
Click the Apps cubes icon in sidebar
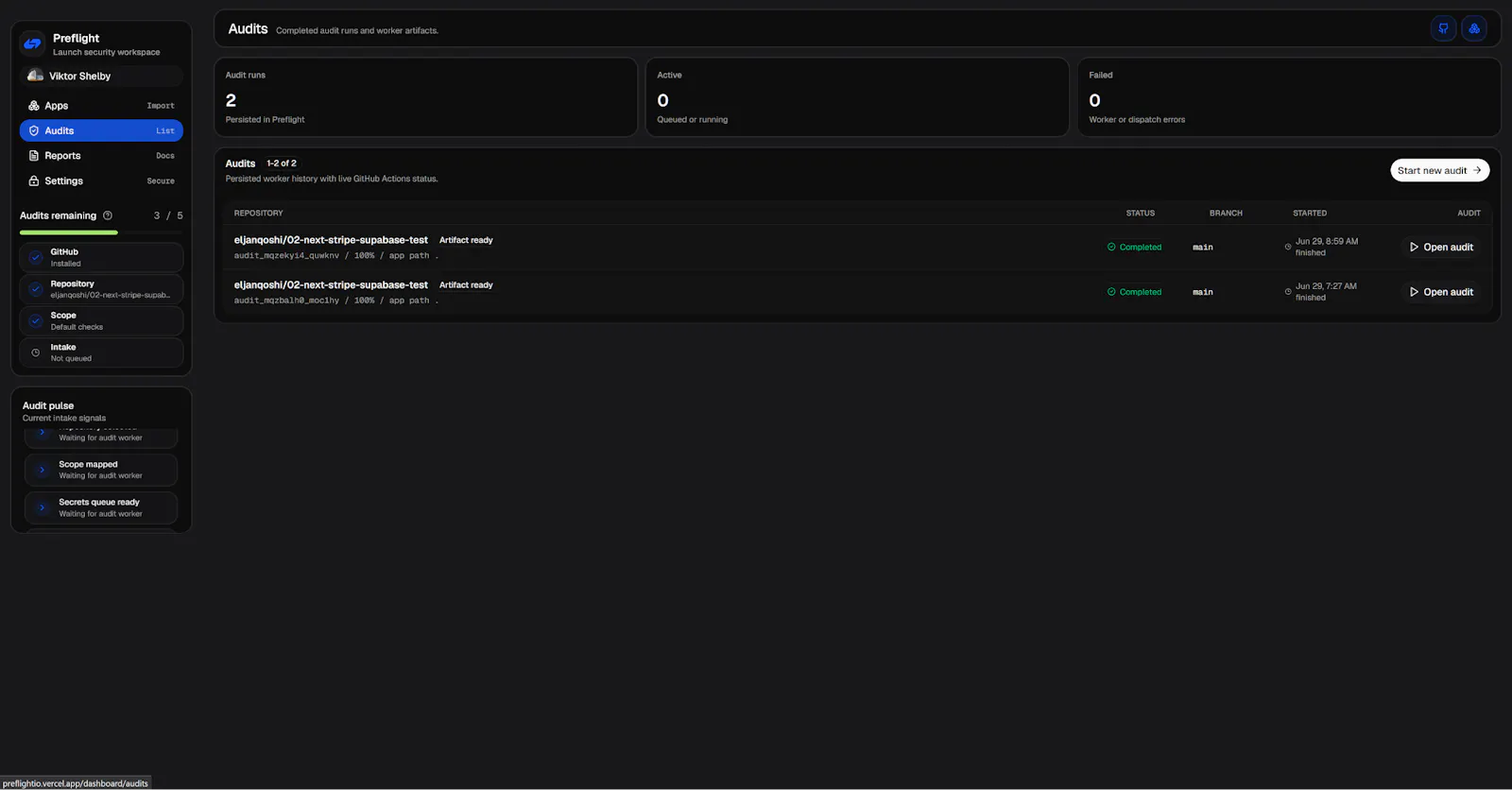pyautogui.click(x=34, y=106)
